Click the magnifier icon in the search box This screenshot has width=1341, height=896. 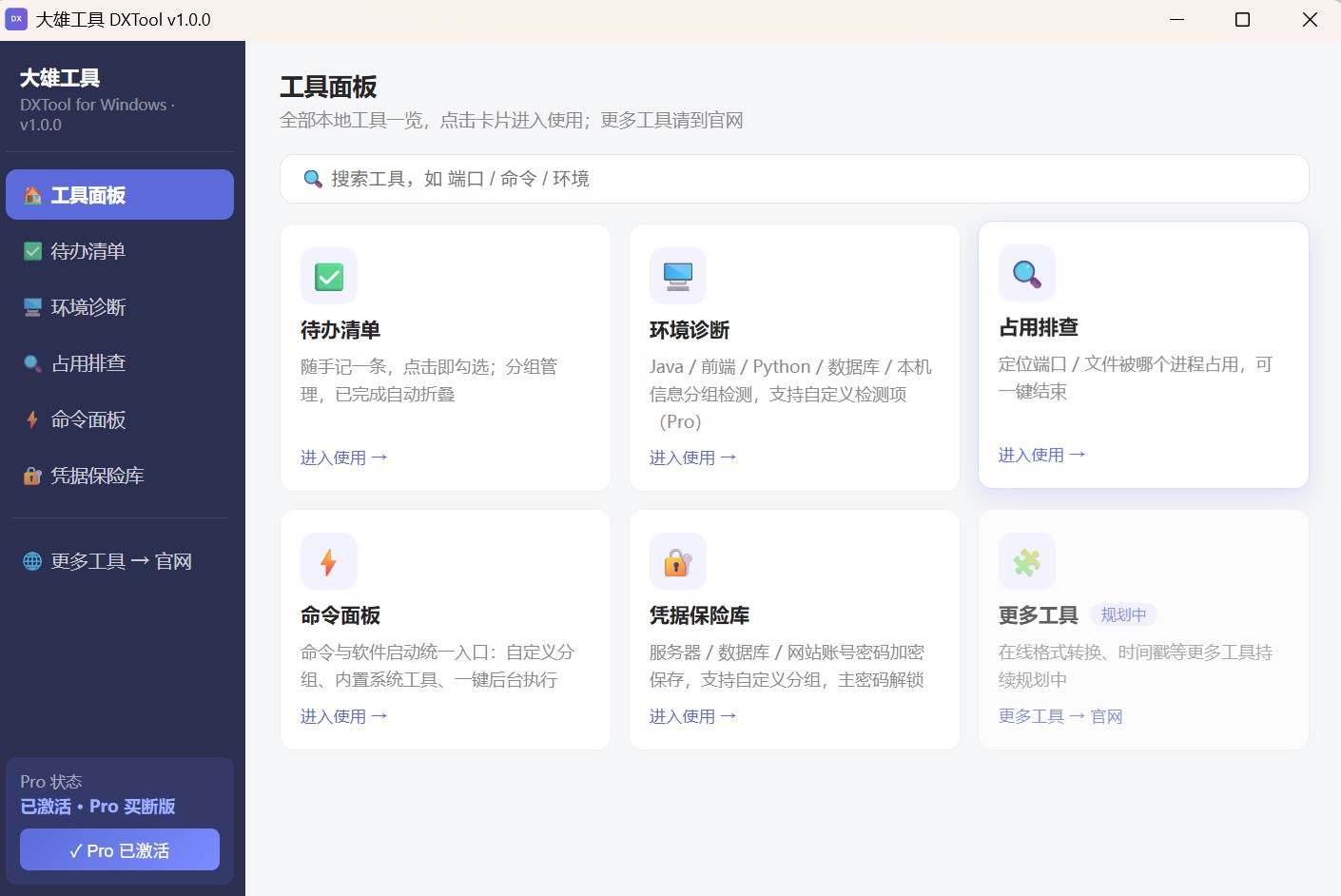point(313,179)
